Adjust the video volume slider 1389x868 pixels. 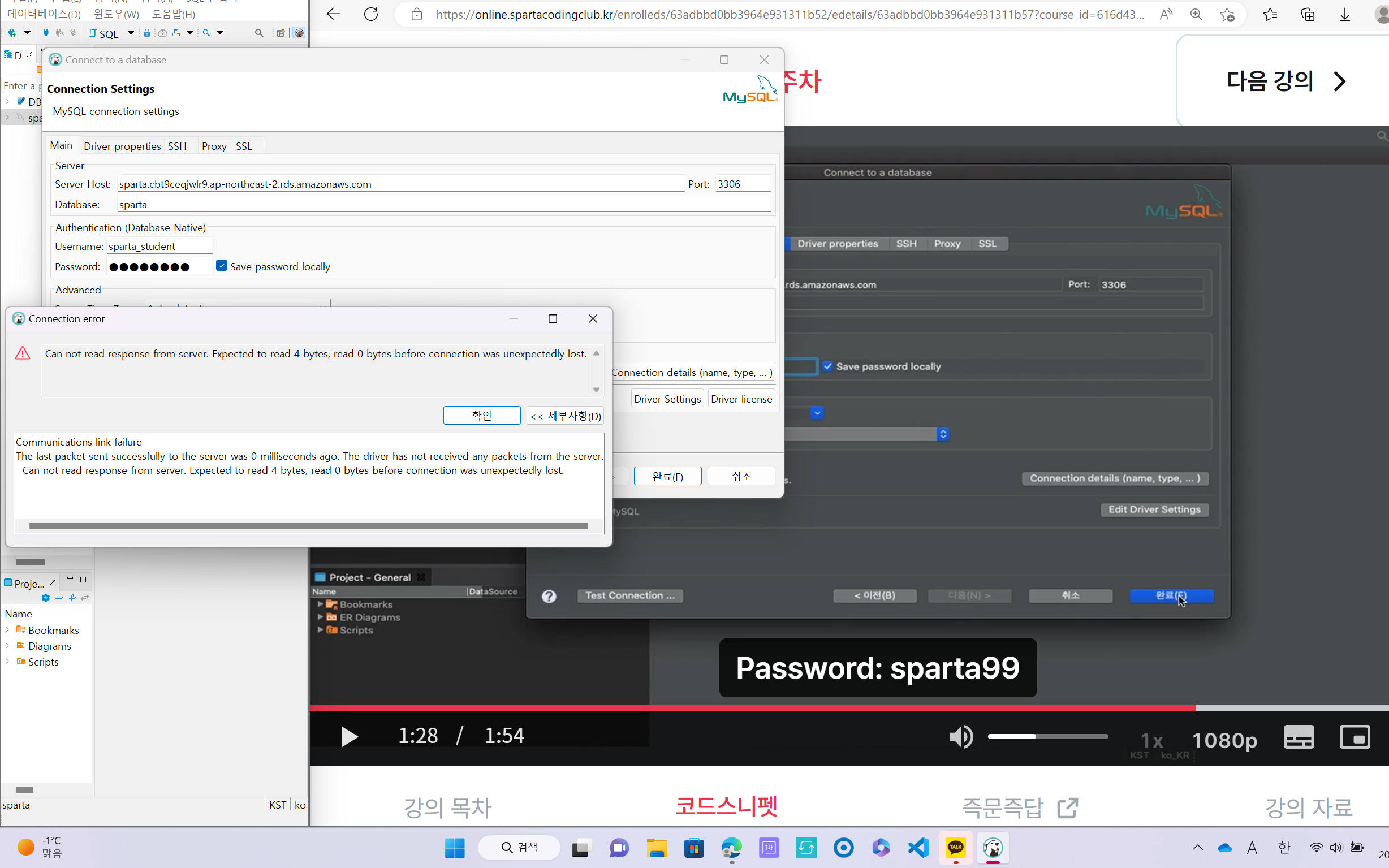coord(1047,737)
